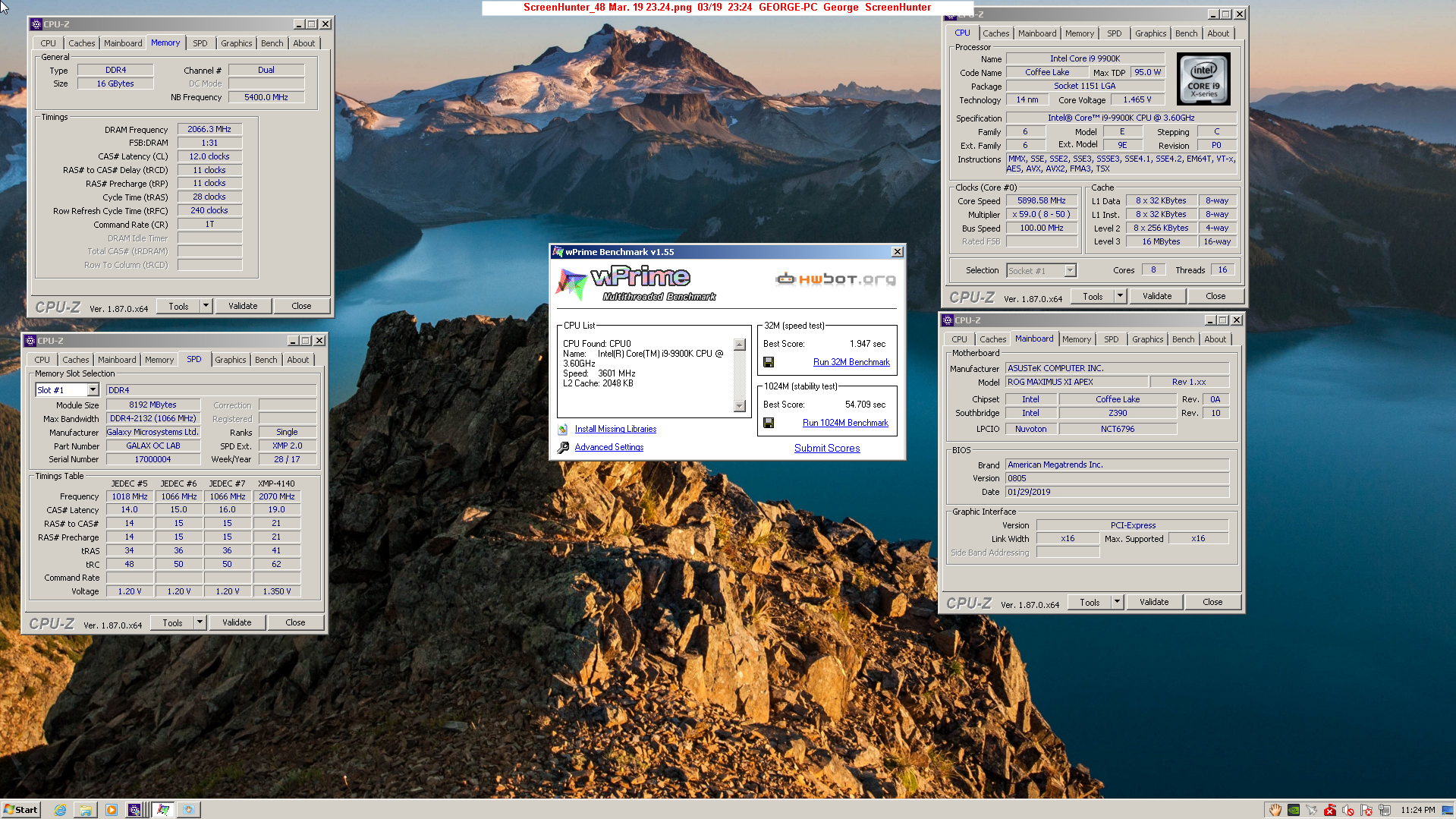The width and height of the screenshot is (1456, 819).
Task: Open the Slot #1 dropdown in SPD window
Action: click(93, 390)
